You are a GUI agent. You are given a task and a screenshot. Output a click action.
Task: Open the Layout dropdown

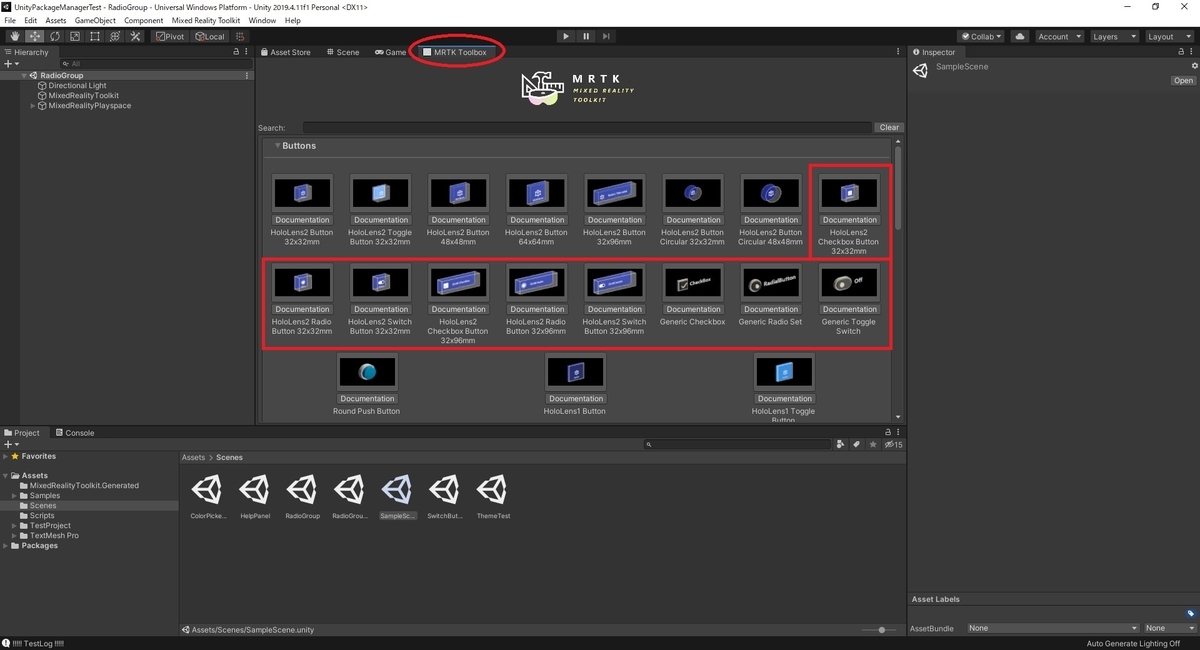1168,36
